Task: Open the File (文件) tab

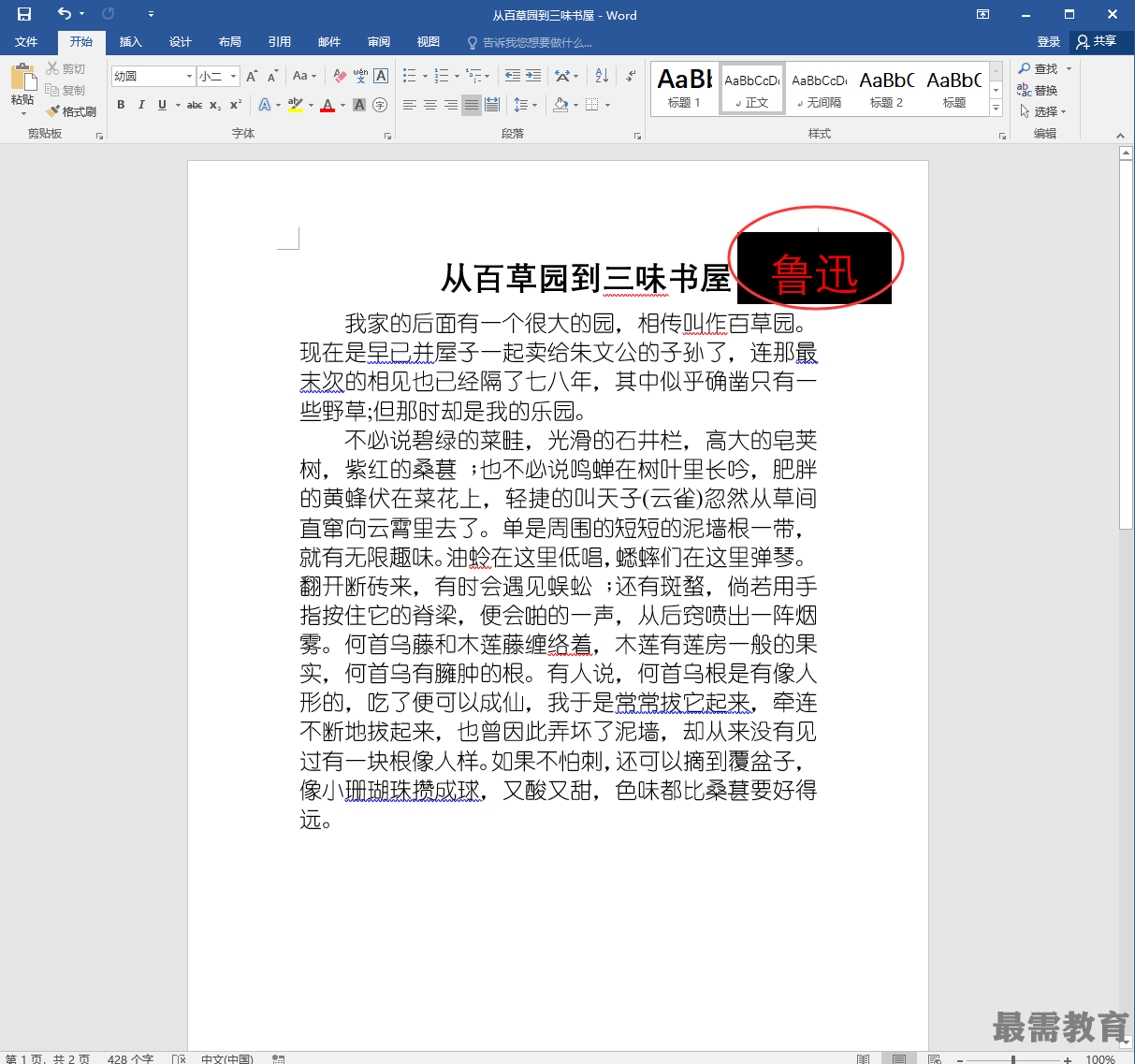Action: [x=26, y=41]
